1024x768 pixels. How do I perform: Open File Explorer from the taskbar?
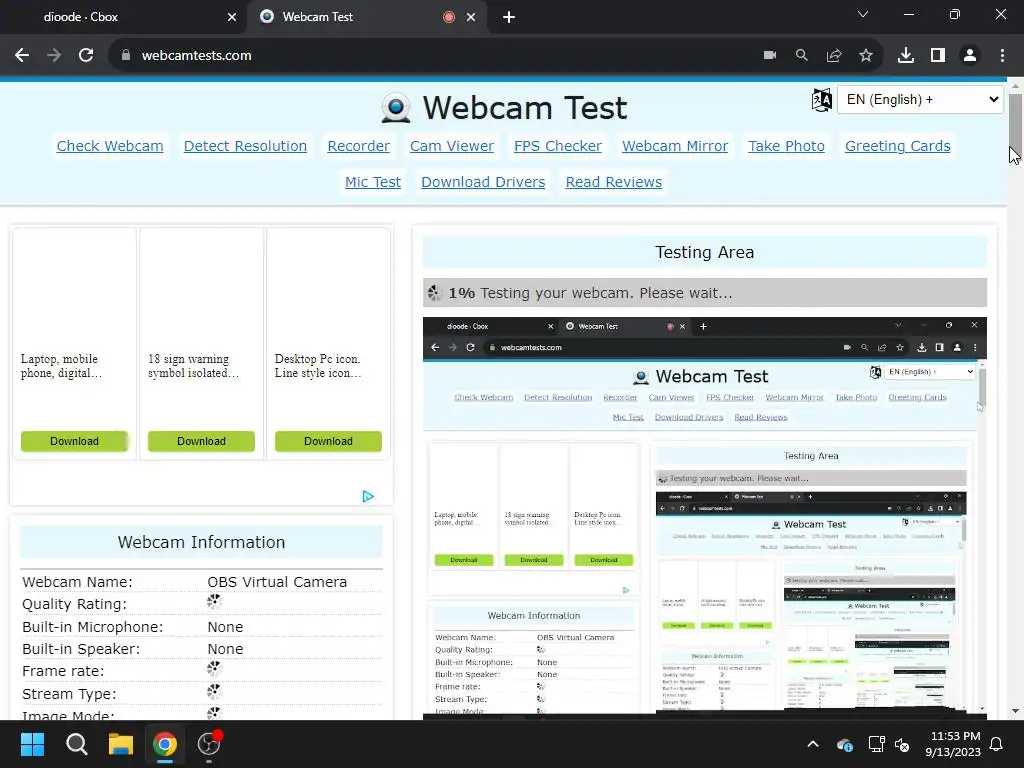pyautogui.click(x=121, y=744)
